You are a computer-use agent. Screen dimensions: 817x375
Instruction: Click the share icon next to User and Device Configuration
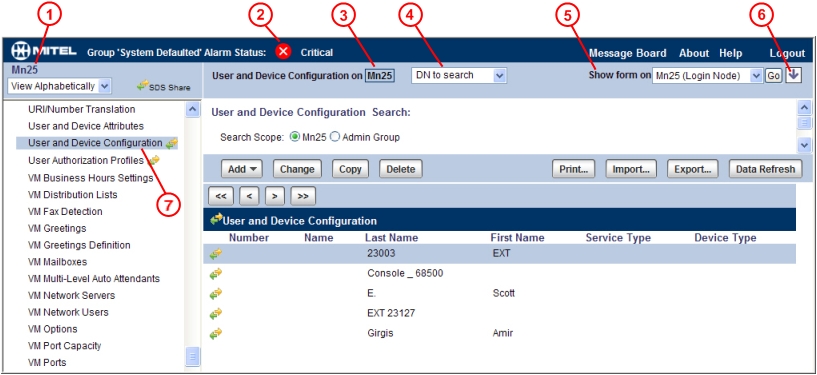171,143
